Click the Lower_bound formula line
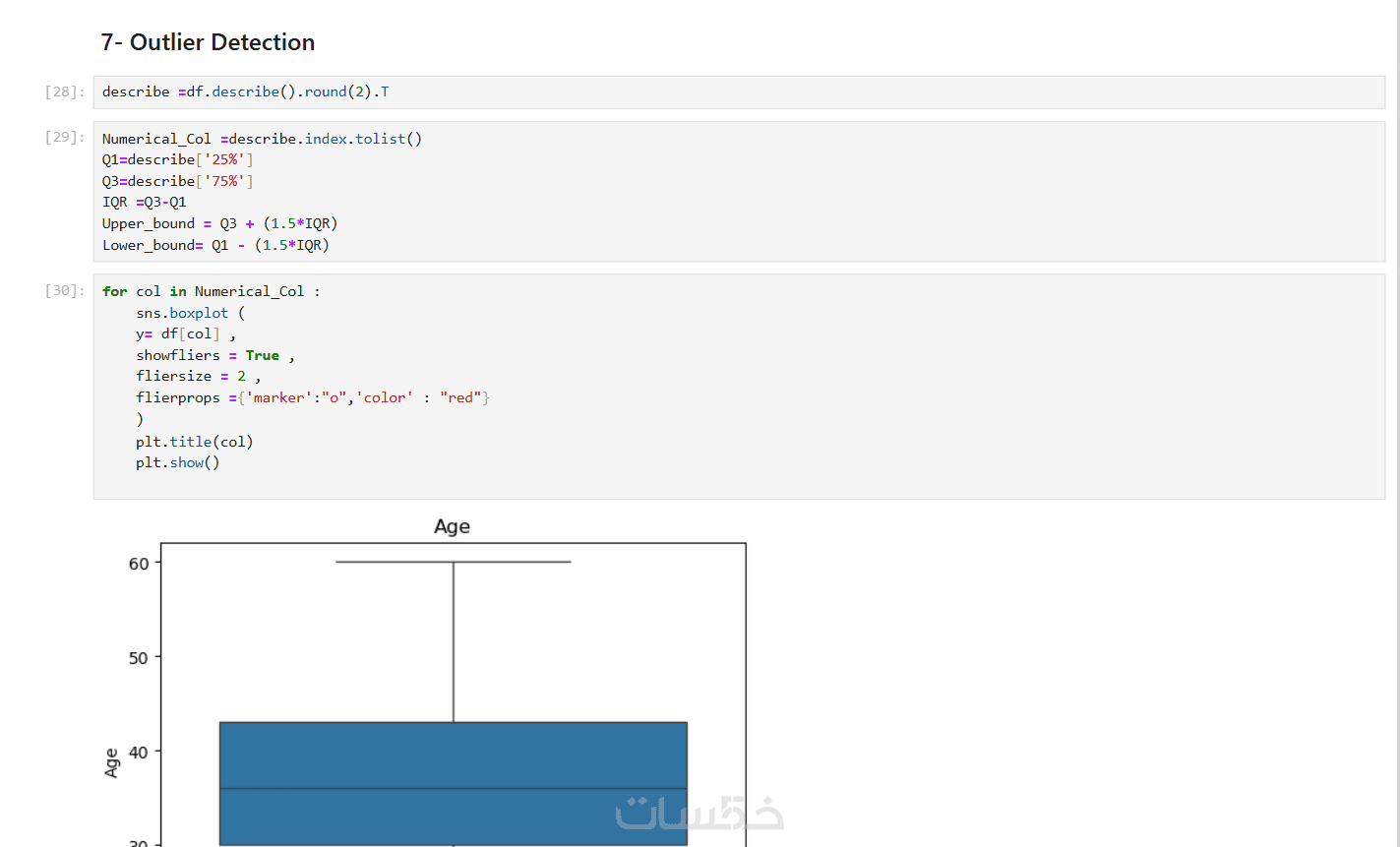This screenshot has width=1400, height=847. click(215, 245)
